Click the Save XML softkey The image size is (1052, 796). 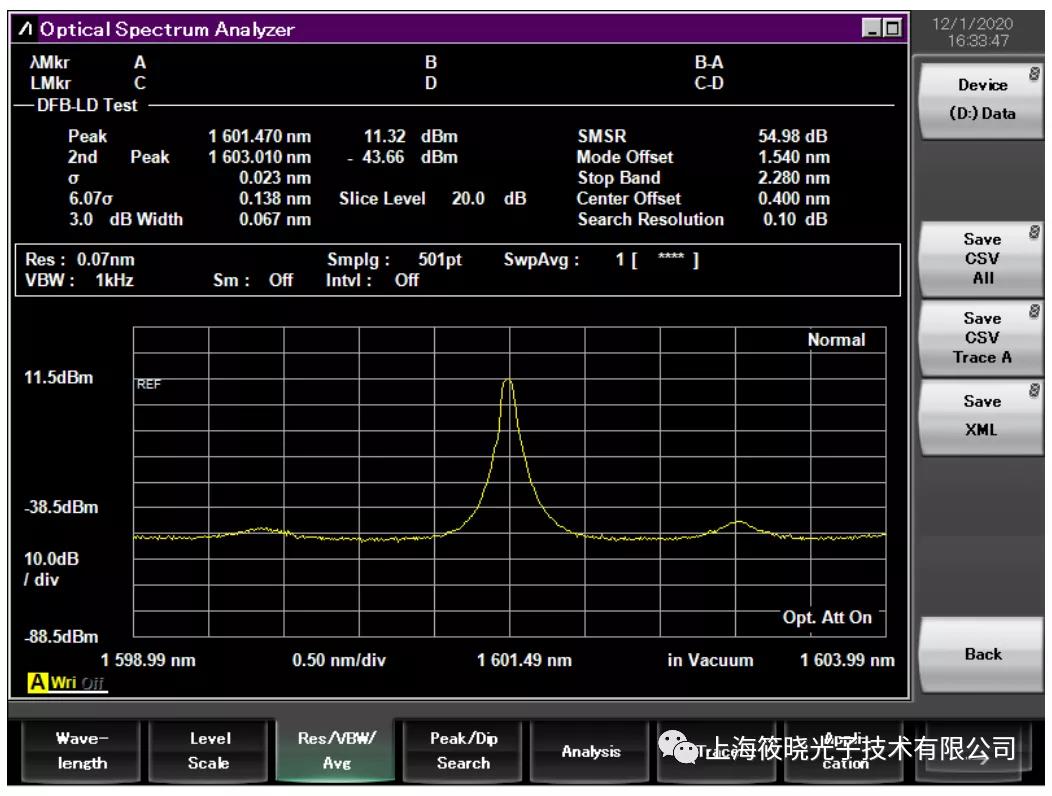pos(980,415)
